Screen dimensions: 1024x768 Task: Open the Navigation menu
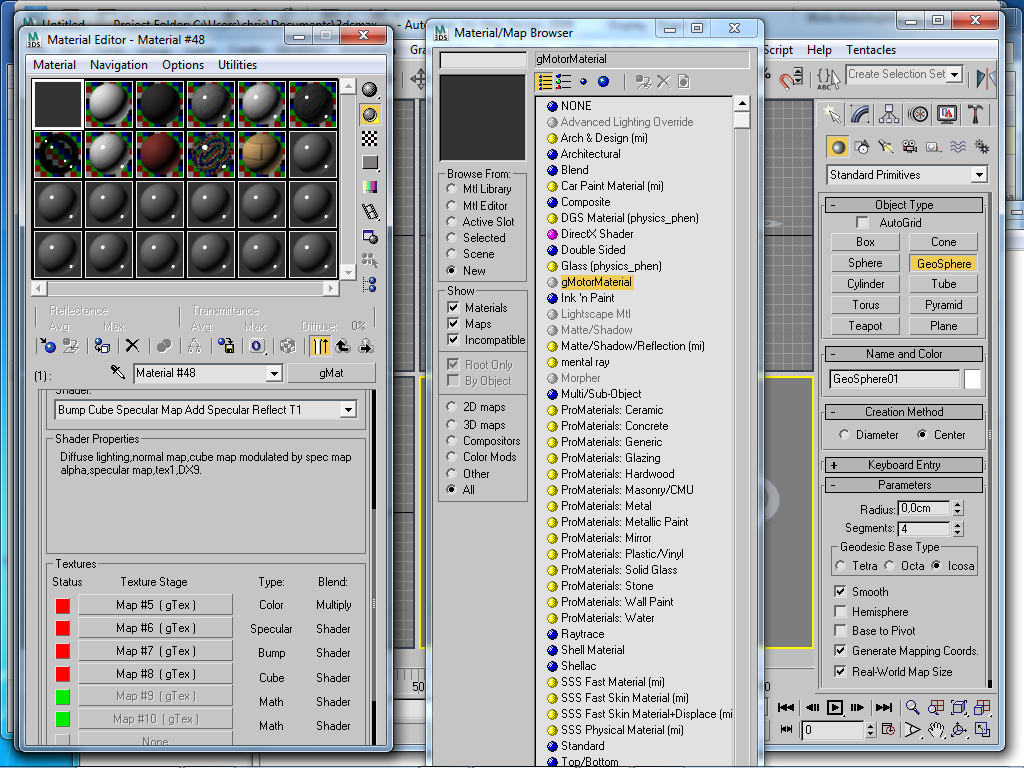point(119,65)
